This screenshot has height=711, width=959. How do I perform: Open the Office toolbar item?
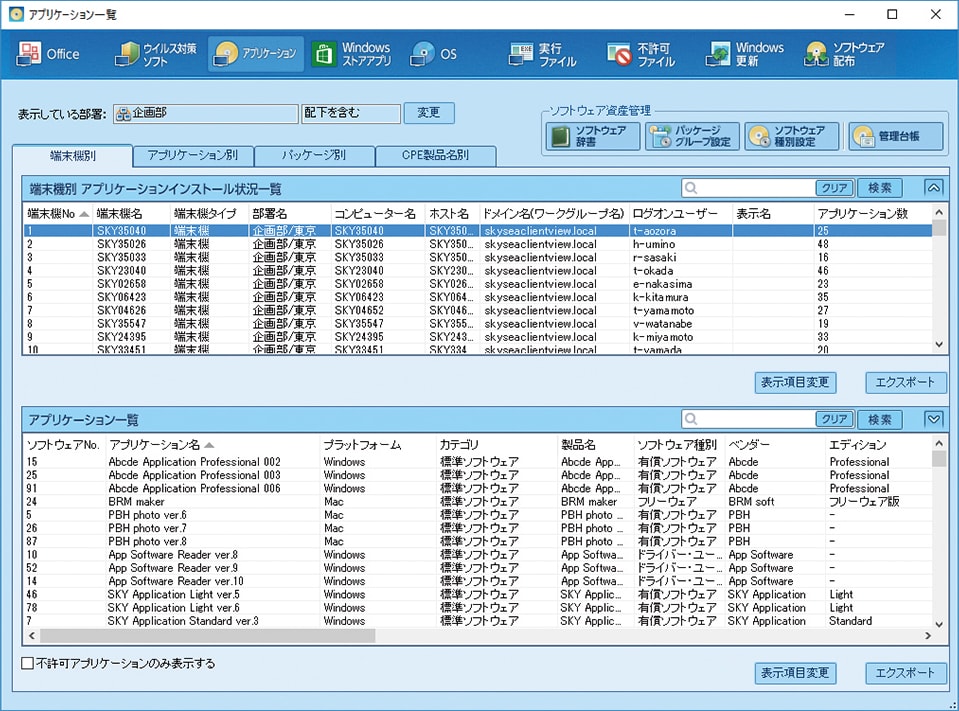48,54
